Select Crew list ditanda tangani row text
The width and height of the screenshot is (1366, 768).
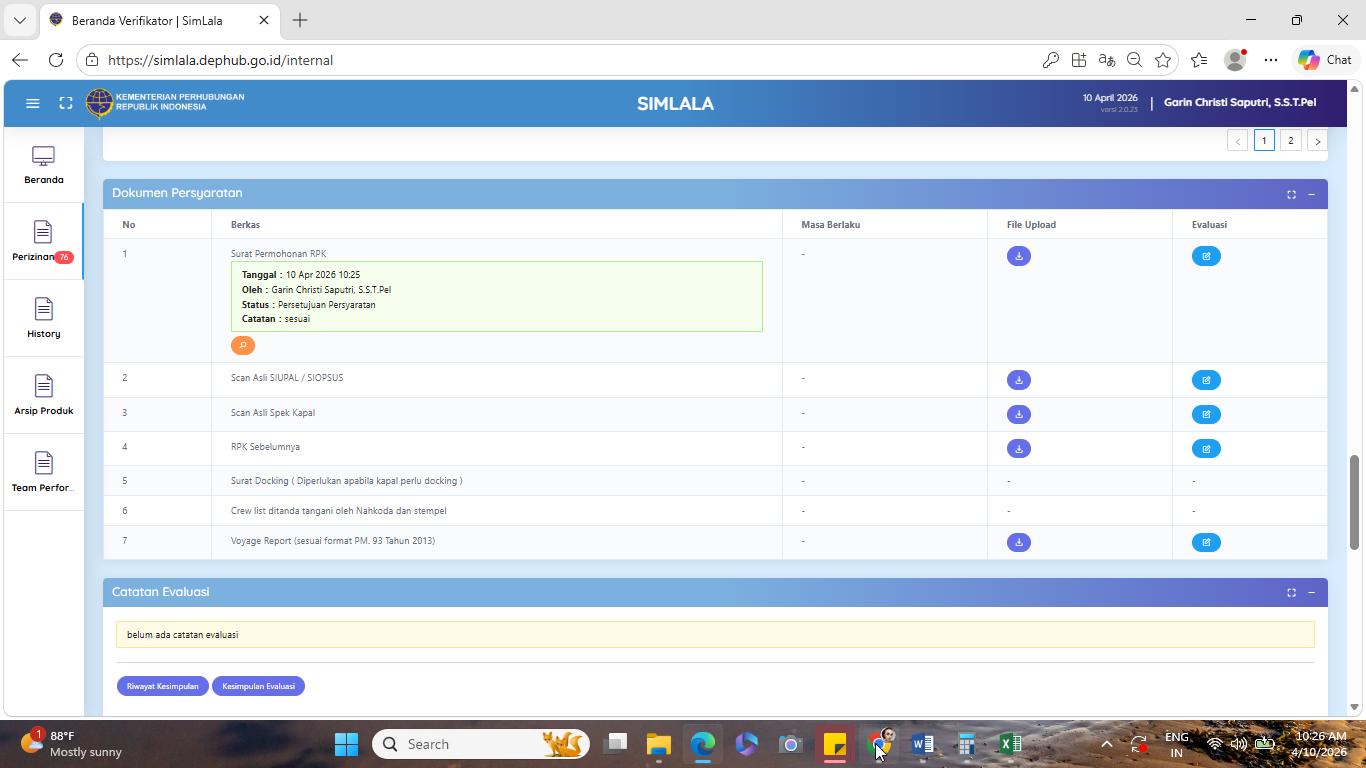[339, 511]
